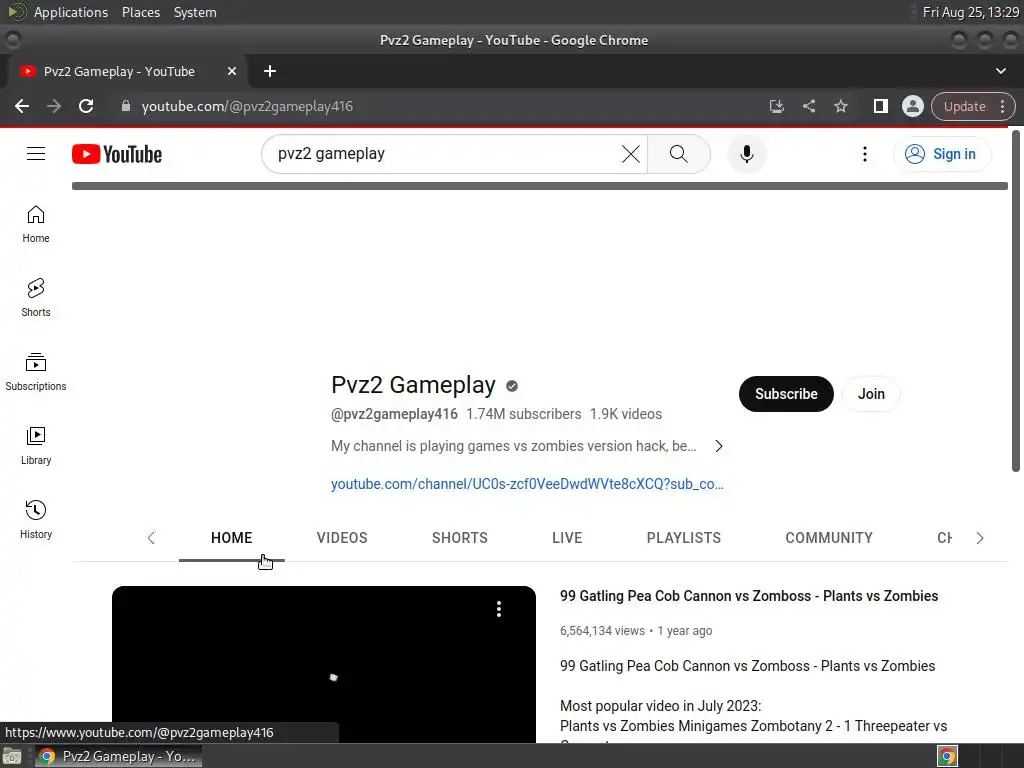Click the YouTube logo
The image size is (1024, 768).
click(117, 154)
